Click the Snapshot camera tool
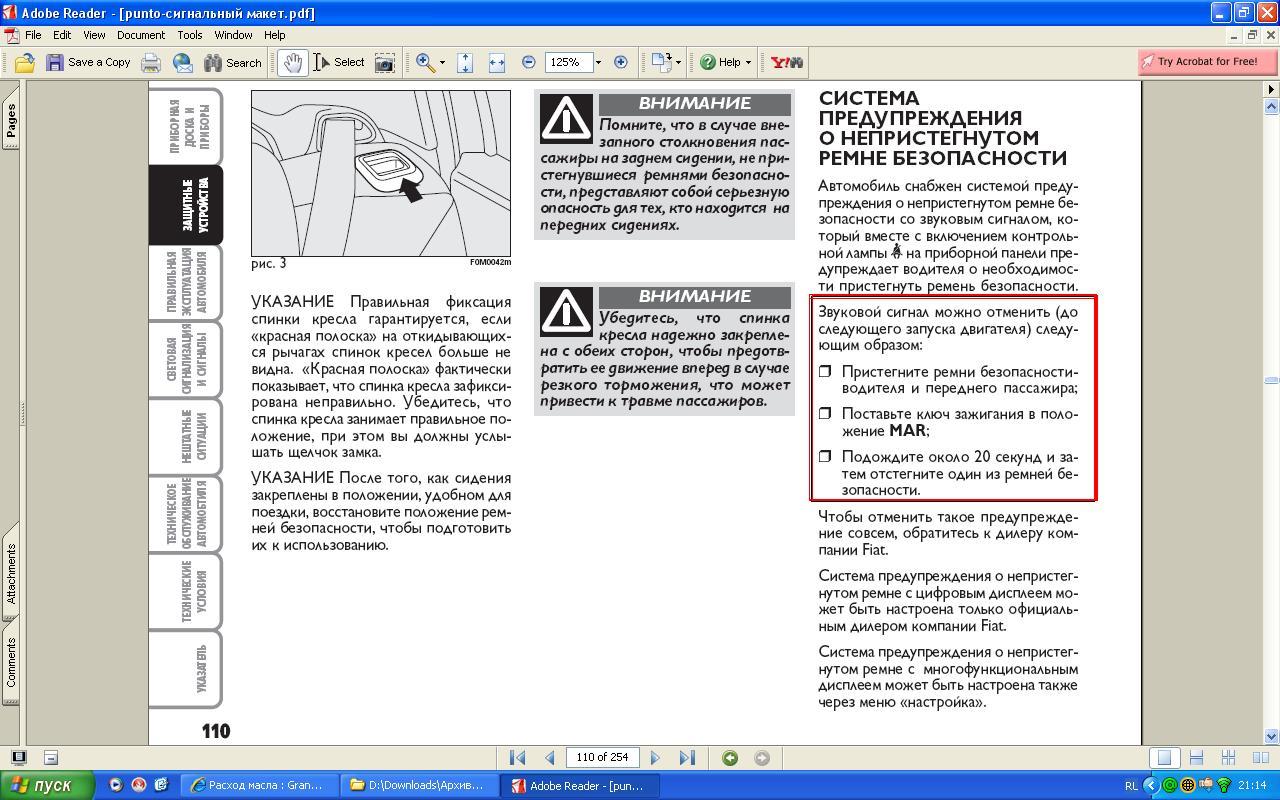The width and height of the screenshot is (1280, 800). (384, 62)
